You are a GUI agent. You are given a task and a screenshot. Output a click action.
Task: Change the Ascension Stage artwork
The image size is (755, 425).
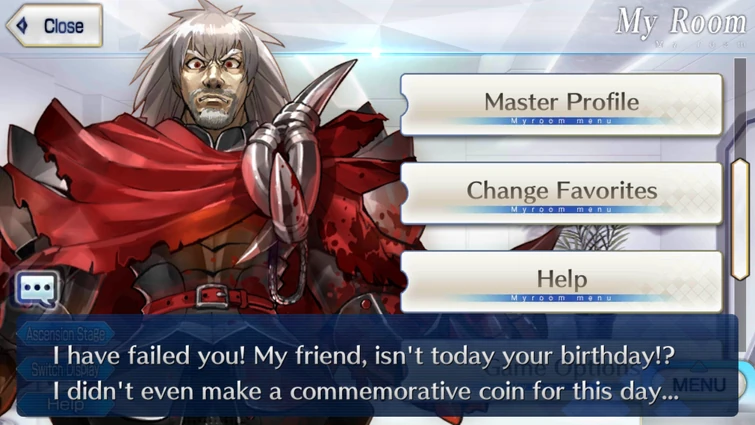click(65, 334)
